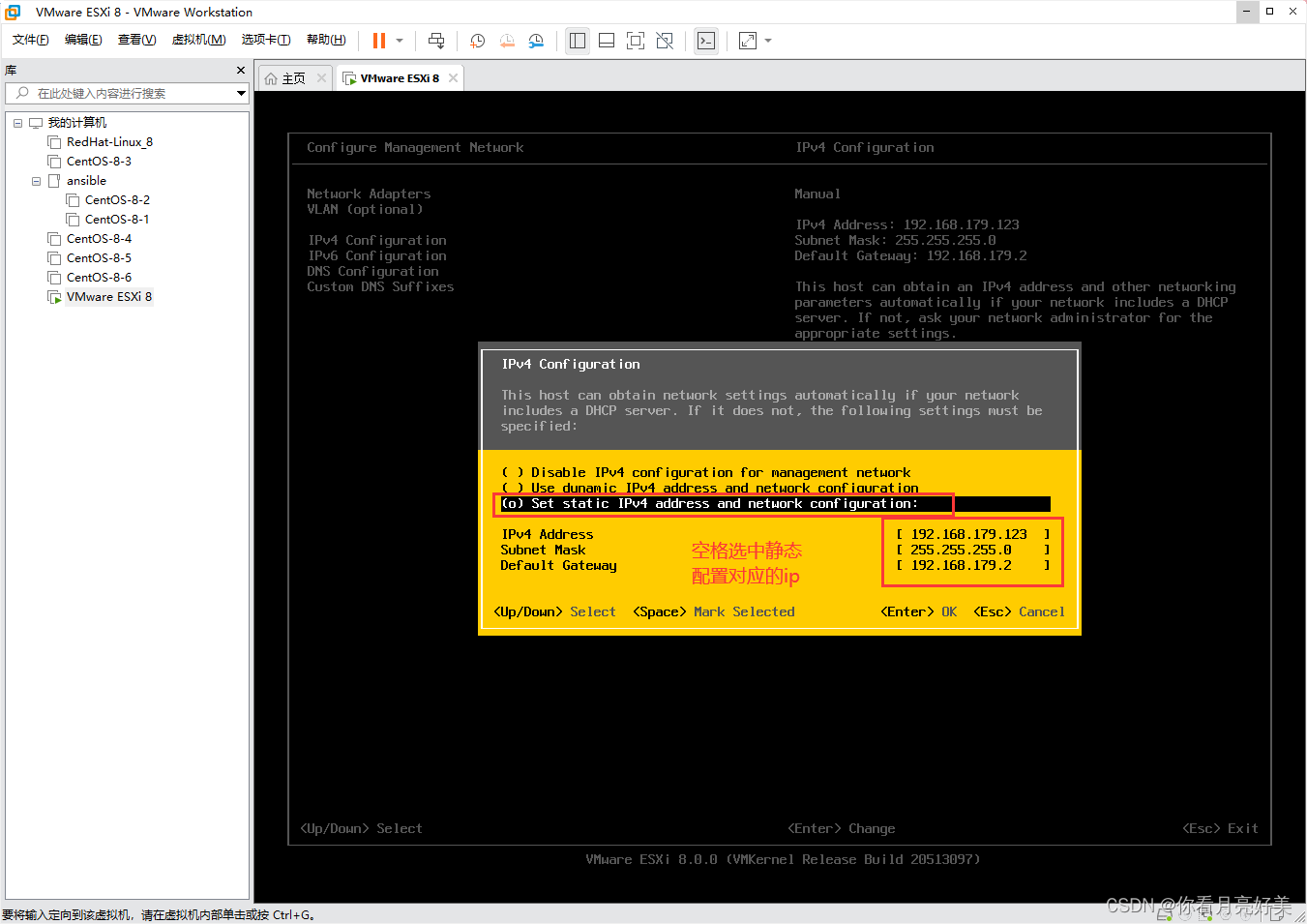Click the IPv4 Configuration ESXi menu entry
This screenshot has width=1307, height=924.
pos(376,240)
